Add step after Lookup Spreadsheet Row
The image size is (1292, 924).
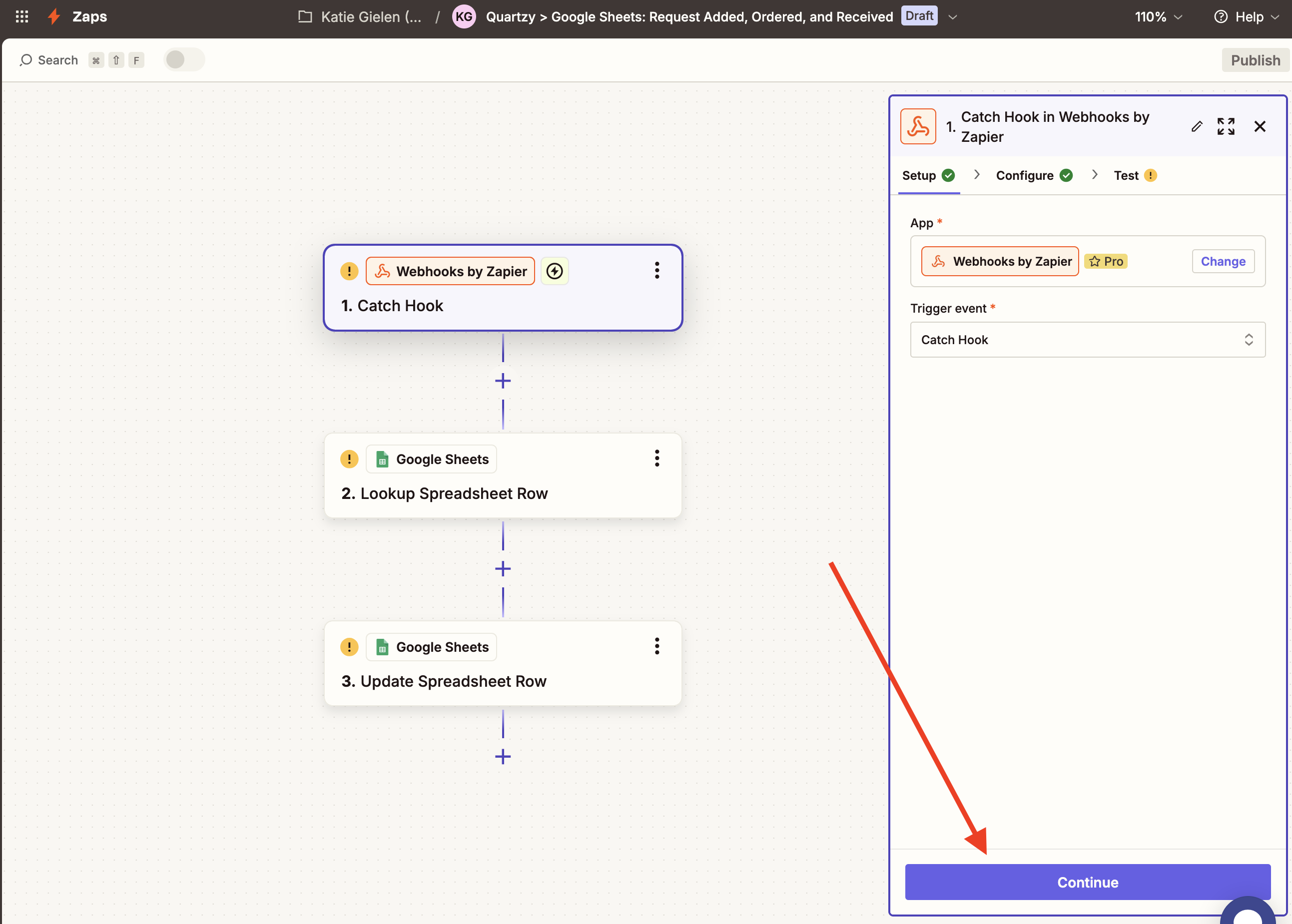503,568
